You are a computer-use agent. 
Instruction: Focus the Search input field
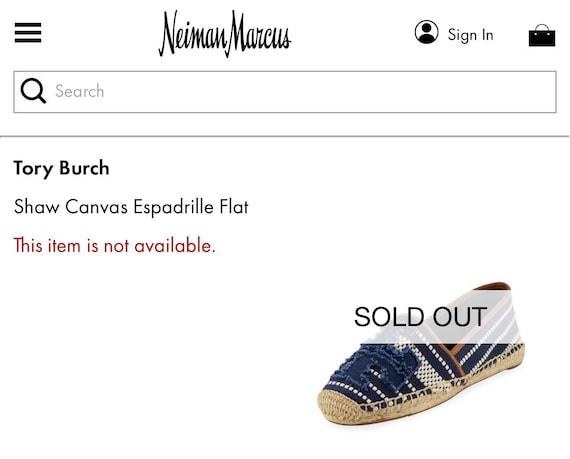point(285,92)
